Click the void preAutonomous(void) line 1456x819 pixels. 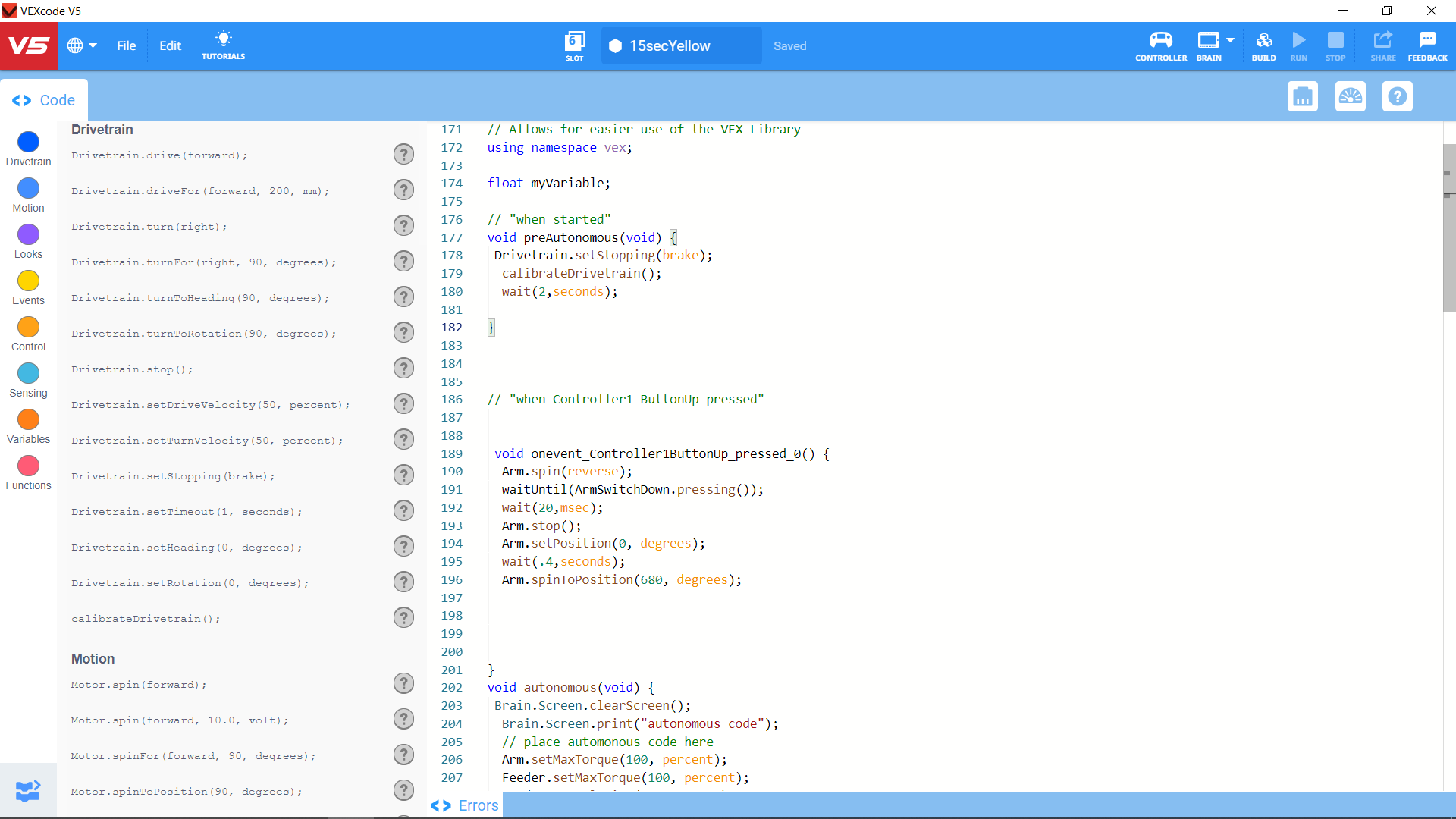(582, 238)
